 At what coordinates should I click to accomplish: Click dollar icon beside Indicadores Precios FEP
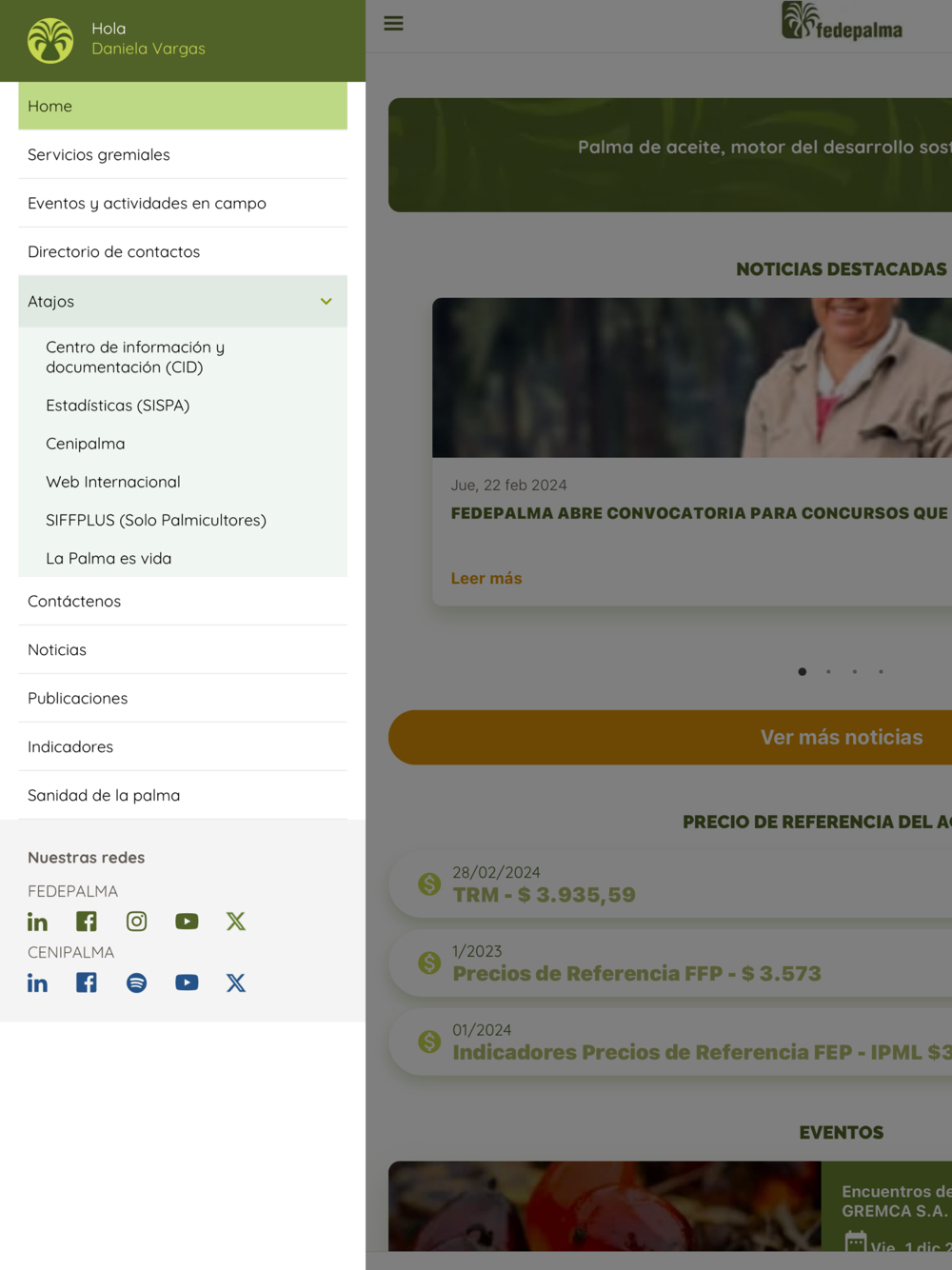[x=429, y=1042]
